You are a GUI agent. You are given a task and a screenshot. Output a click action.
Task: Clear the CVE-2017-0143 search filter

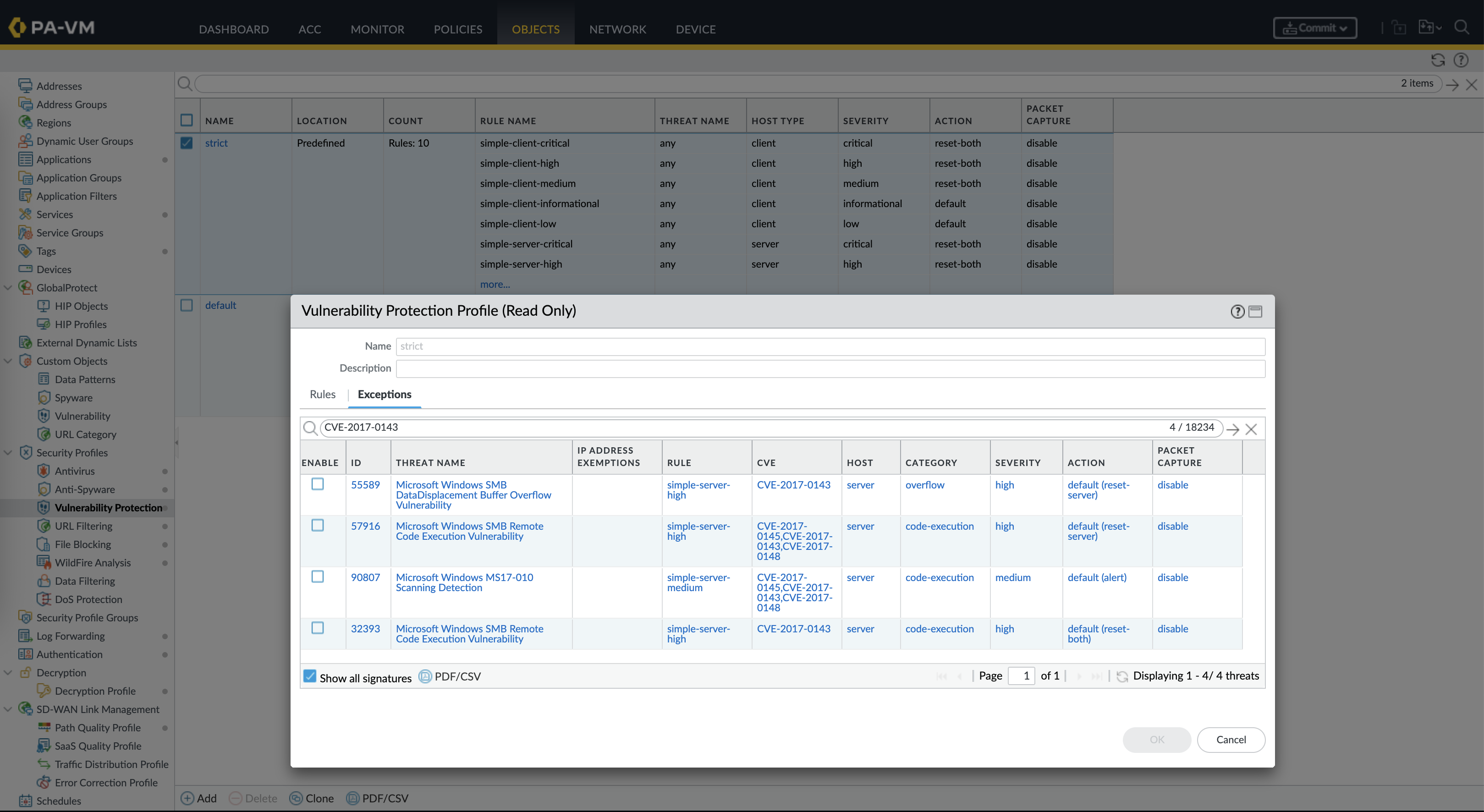(1251, 429)
